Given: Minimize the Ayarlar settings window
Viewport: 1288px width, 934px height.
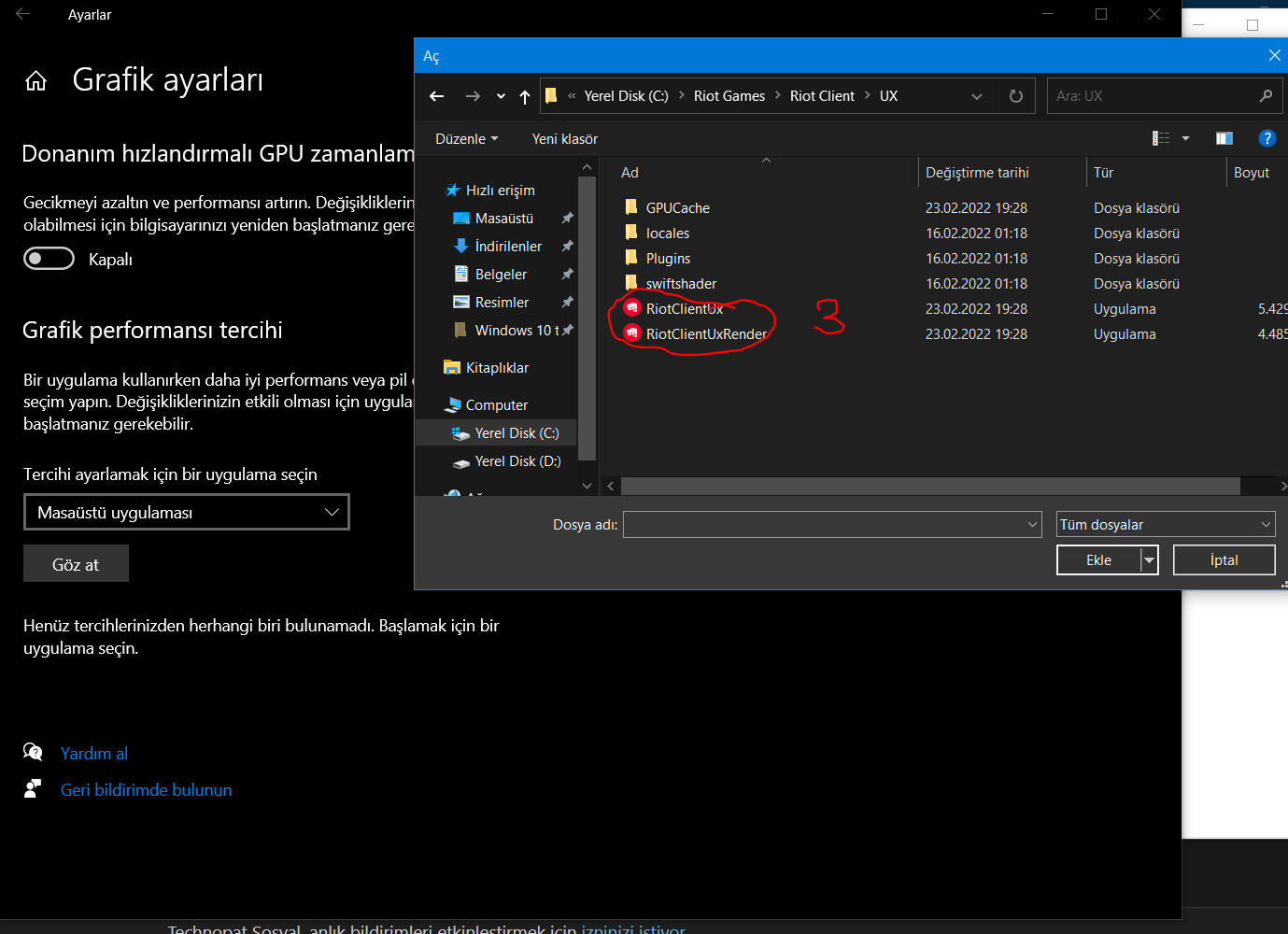Looking at the screenshot, I should (x=1048, y=14).
